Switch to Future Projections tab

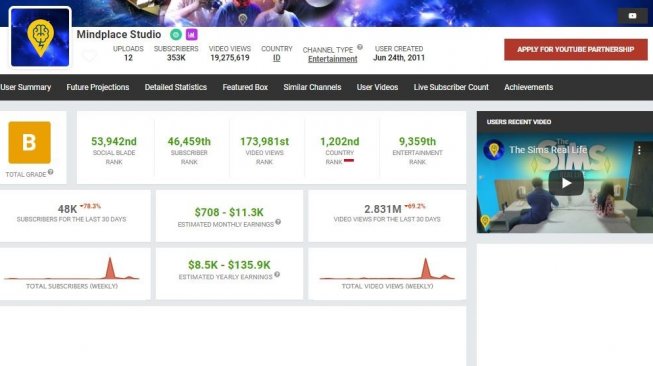pos(98,87)
